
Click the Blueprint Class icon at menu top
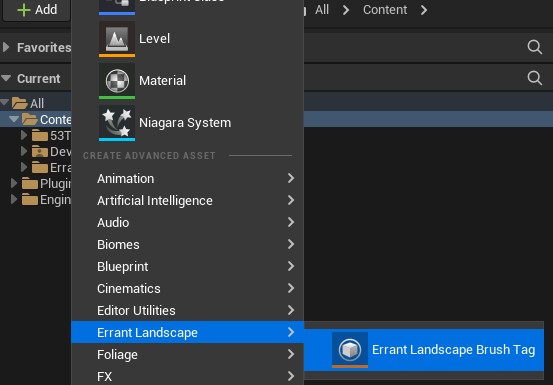(117, 6)
